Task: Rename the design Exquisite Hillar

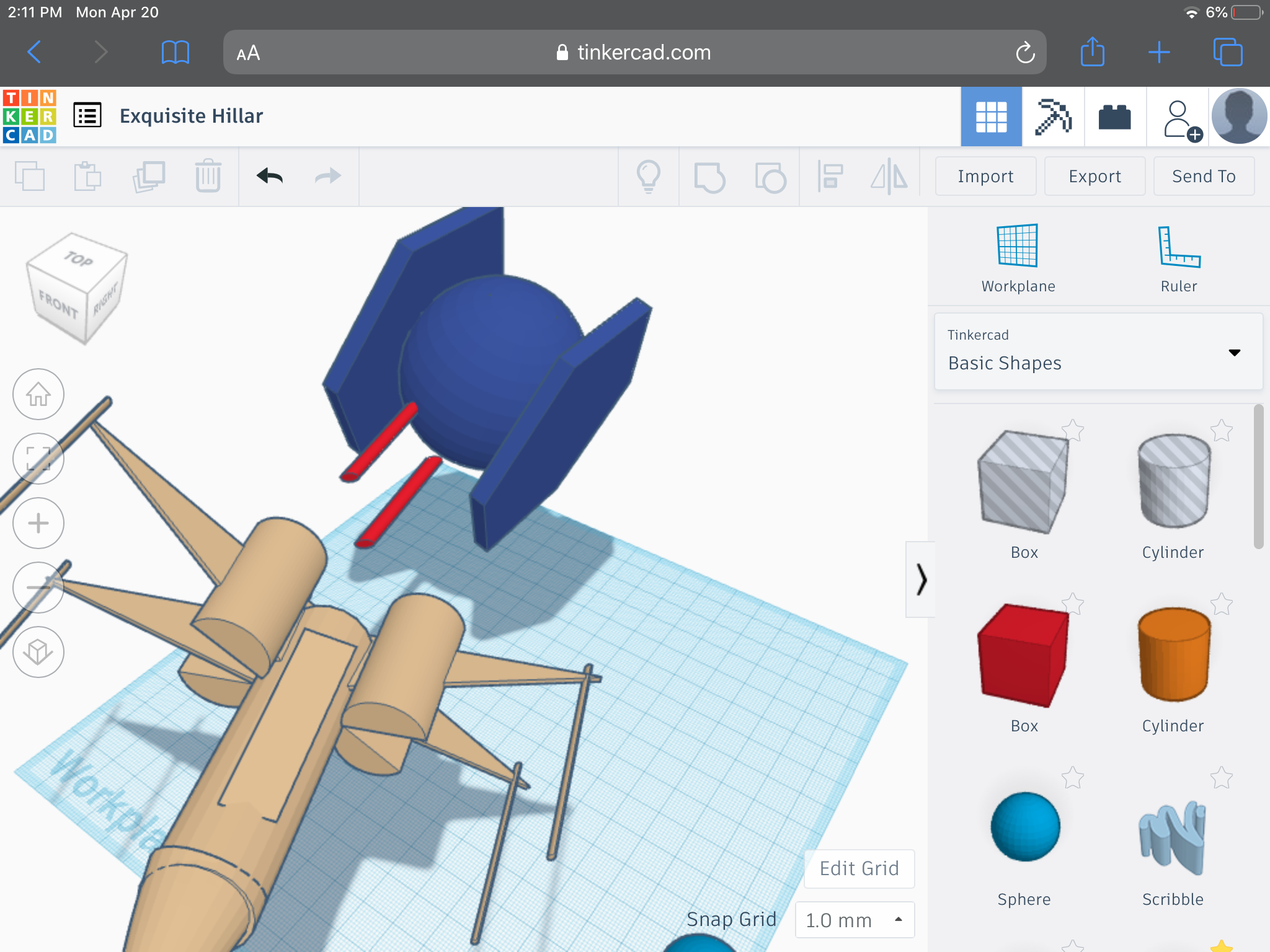Action: coord(191,116)
